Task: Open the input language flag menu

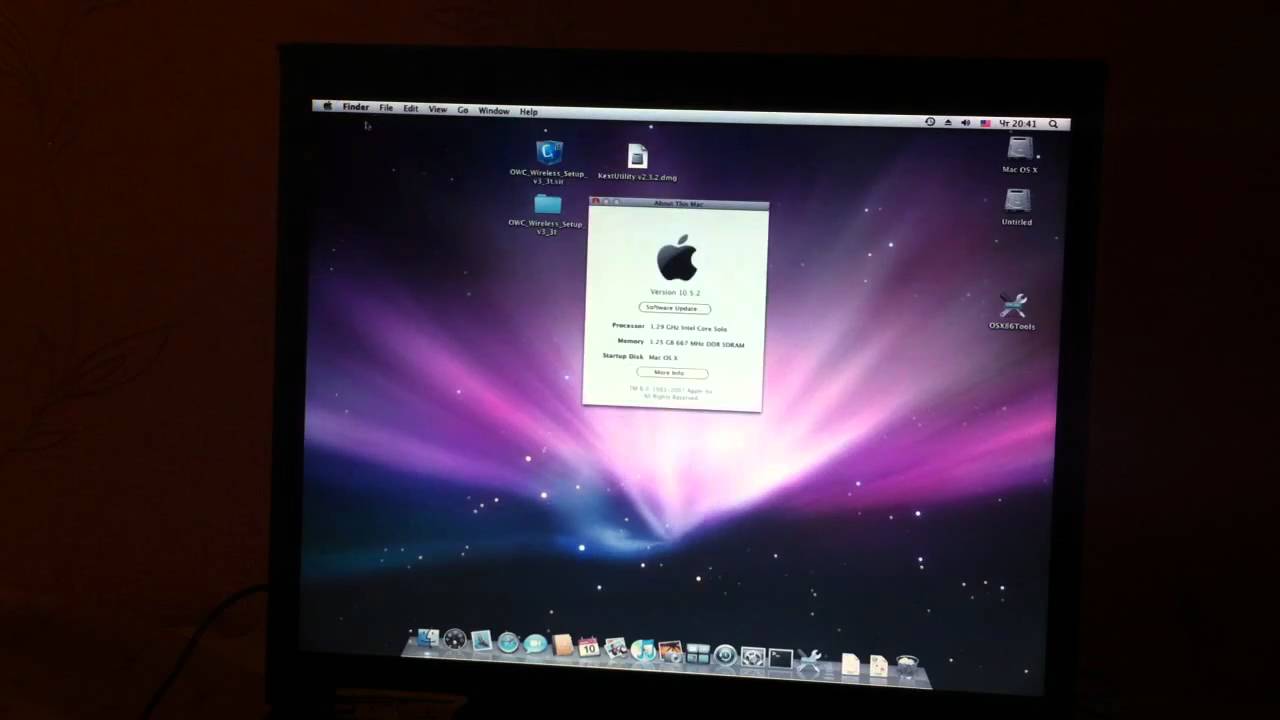Action: pyautogui.click(x=985, y=123)
